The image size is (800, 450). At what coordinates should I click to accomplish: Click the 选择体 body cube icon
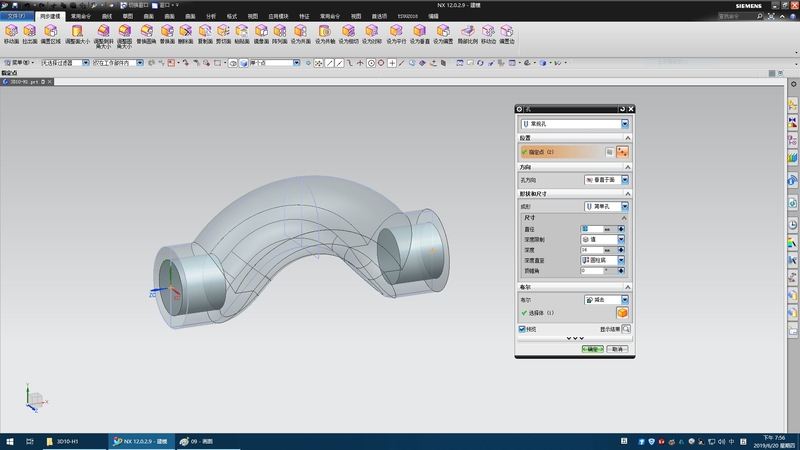pos(621,314)
